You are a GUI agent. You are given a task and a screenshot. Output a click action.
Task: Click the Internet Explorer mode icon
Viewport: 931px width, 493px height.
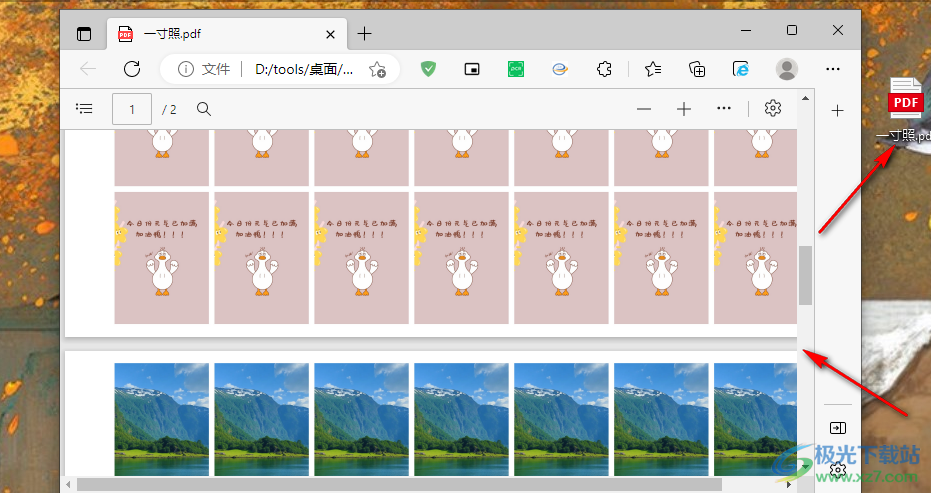(x=741, y=69)
